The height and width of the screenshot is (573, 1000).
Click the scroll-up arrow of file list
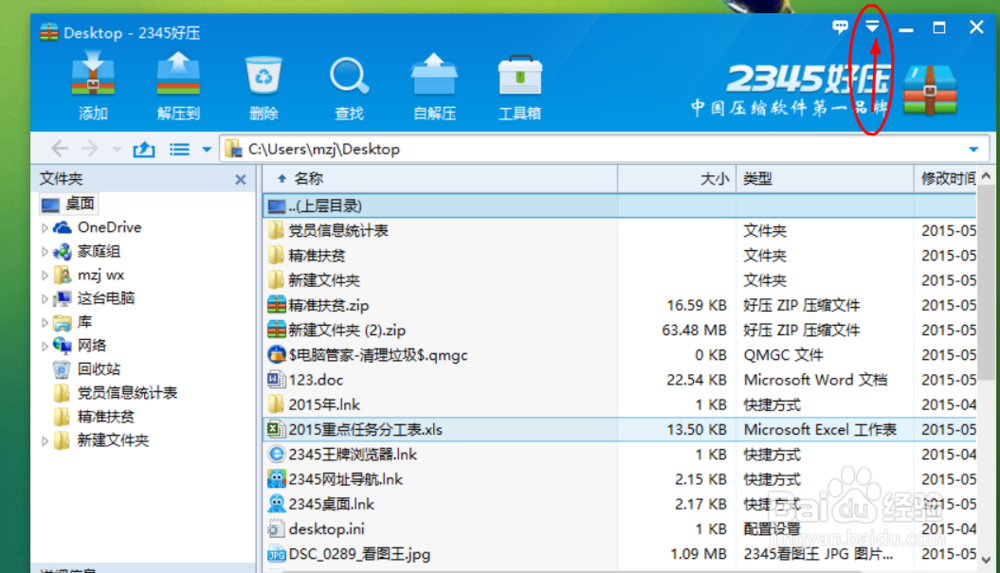[x=986, y=175]
